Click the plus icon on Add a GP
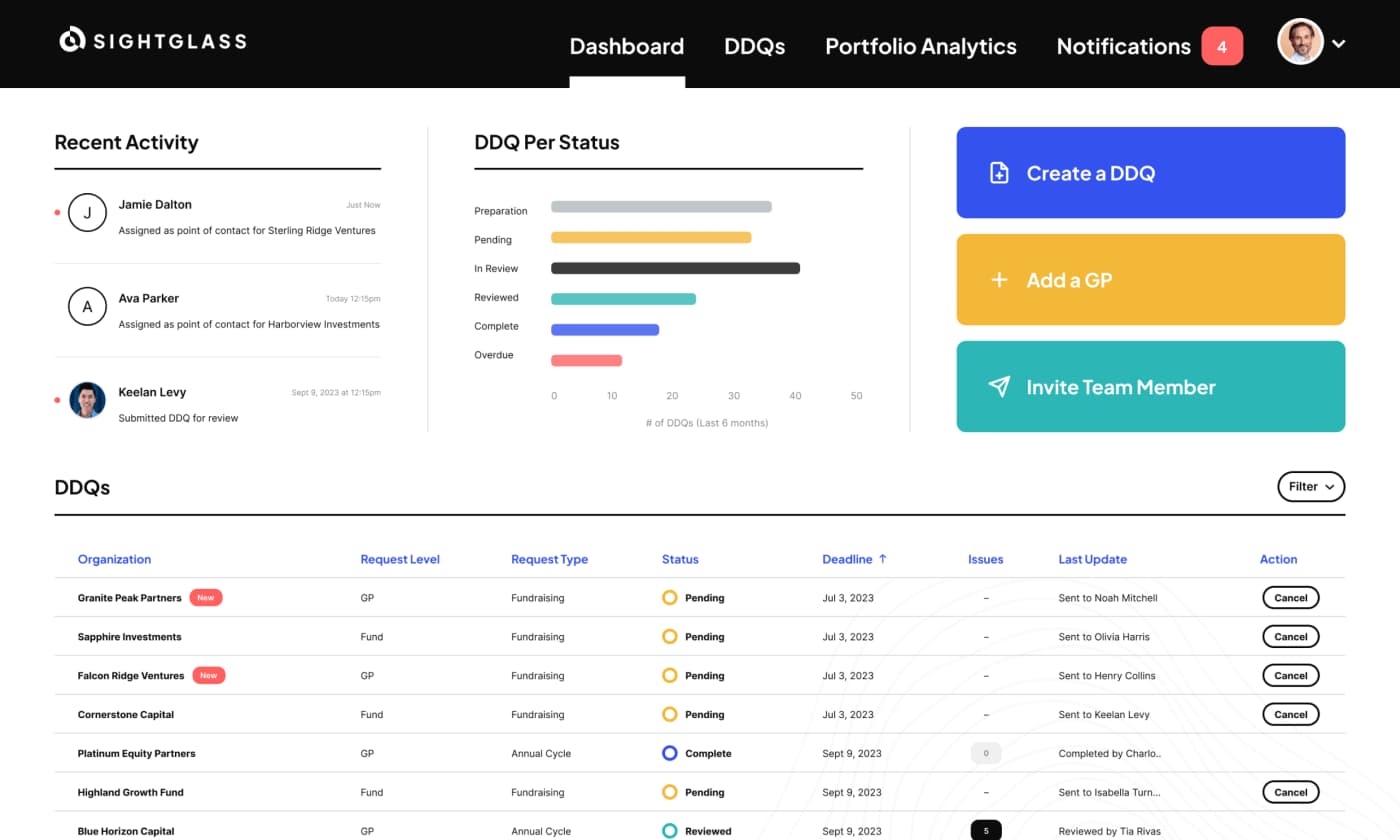The height and width of the screenshot is (840, 1400). pyautogui.click(x=999, y=280)
